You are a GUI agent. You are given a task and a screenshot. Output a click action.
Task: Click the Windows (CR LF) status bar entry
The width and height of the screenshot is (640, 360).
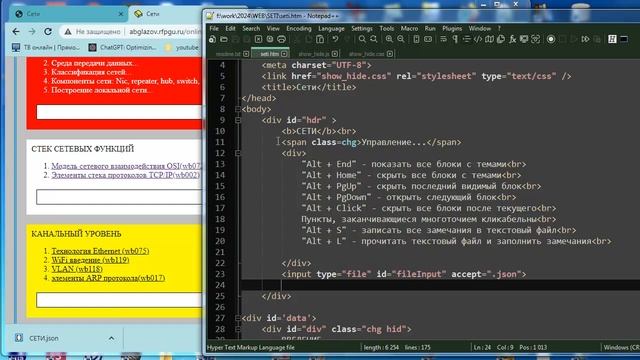click(x=621, y=348)
